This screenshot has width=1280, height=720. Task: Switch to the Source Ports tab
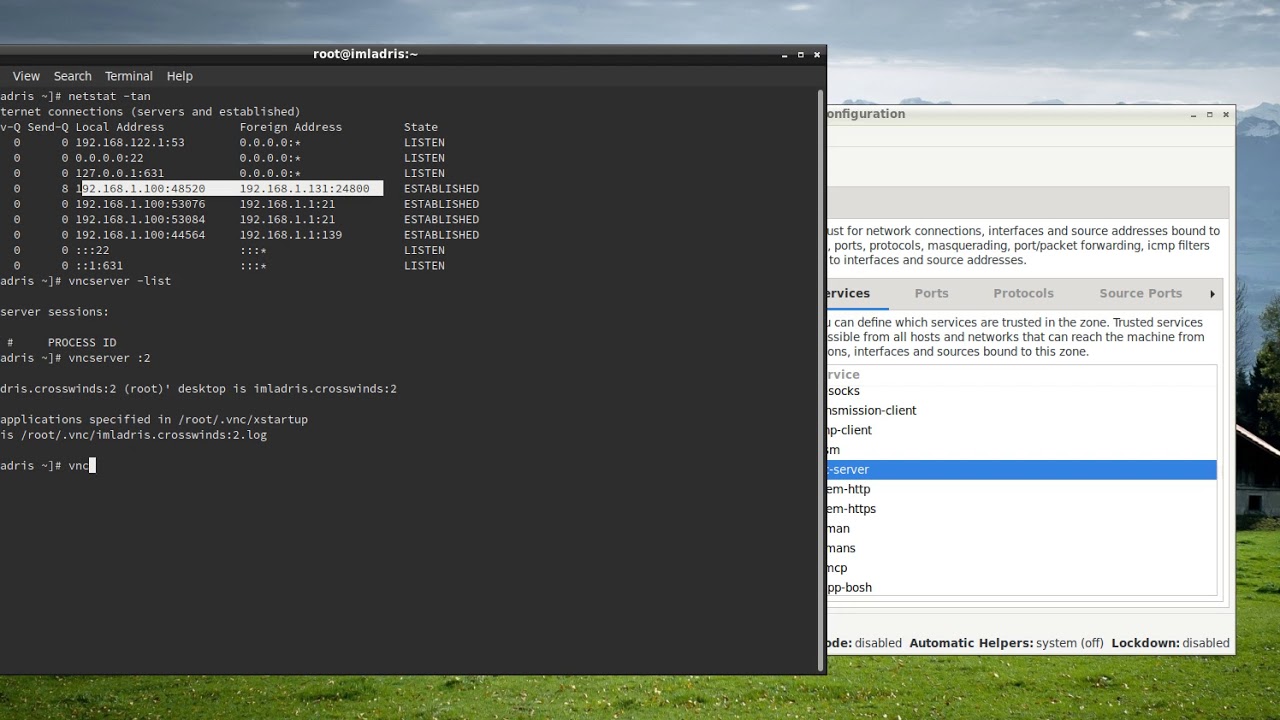coord(1140,293)
